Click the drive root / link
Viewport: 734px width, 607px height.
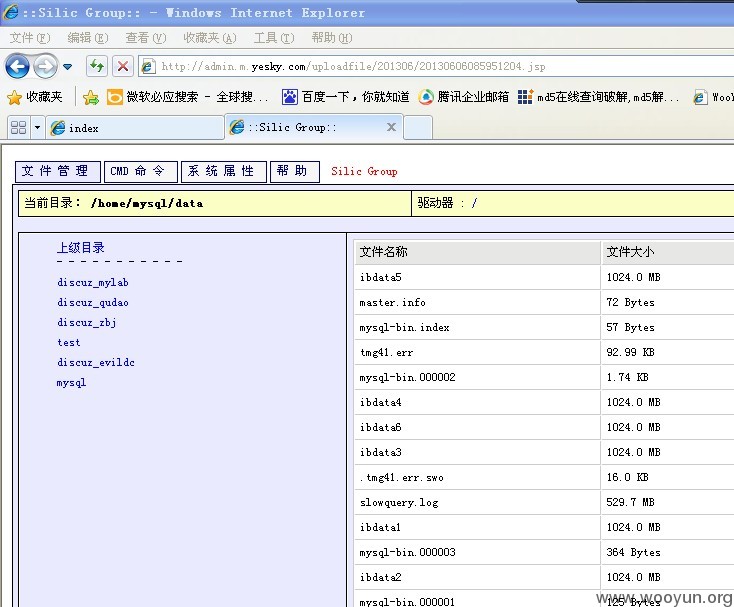pos(475,203)
